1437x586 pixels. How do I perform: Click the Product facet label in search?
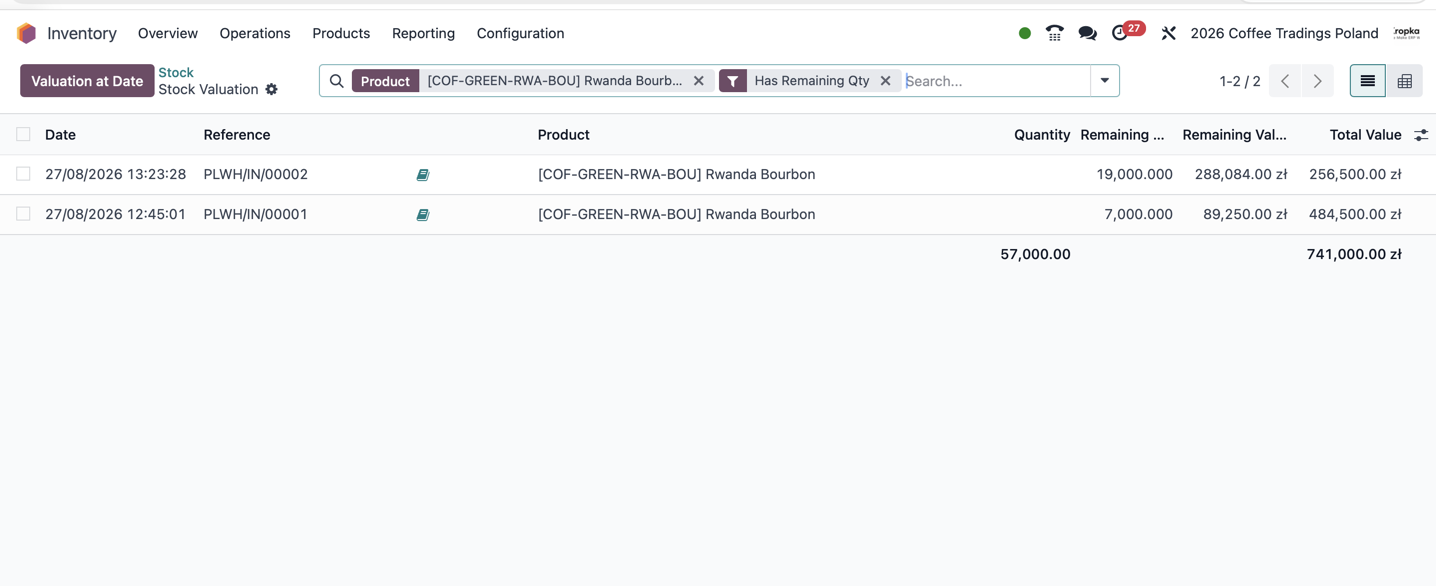click(385, 81)
